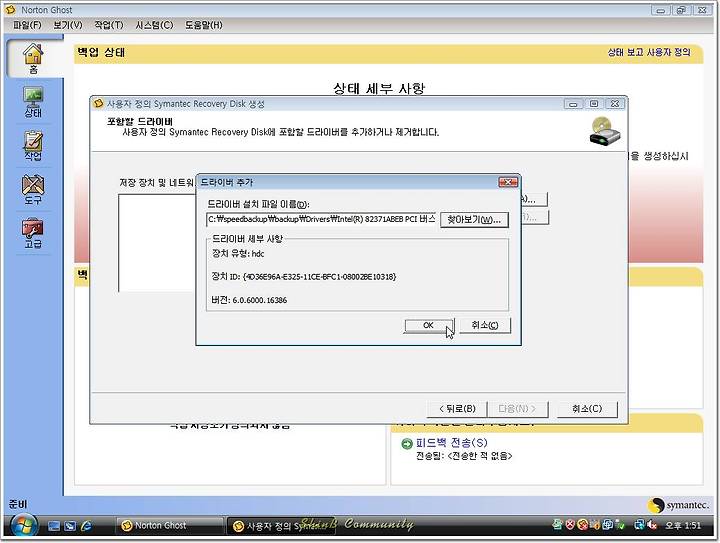Click the green 피드백 전송 arrow icon
This screenshot has height=543, width=720.
tap(407, 443)
